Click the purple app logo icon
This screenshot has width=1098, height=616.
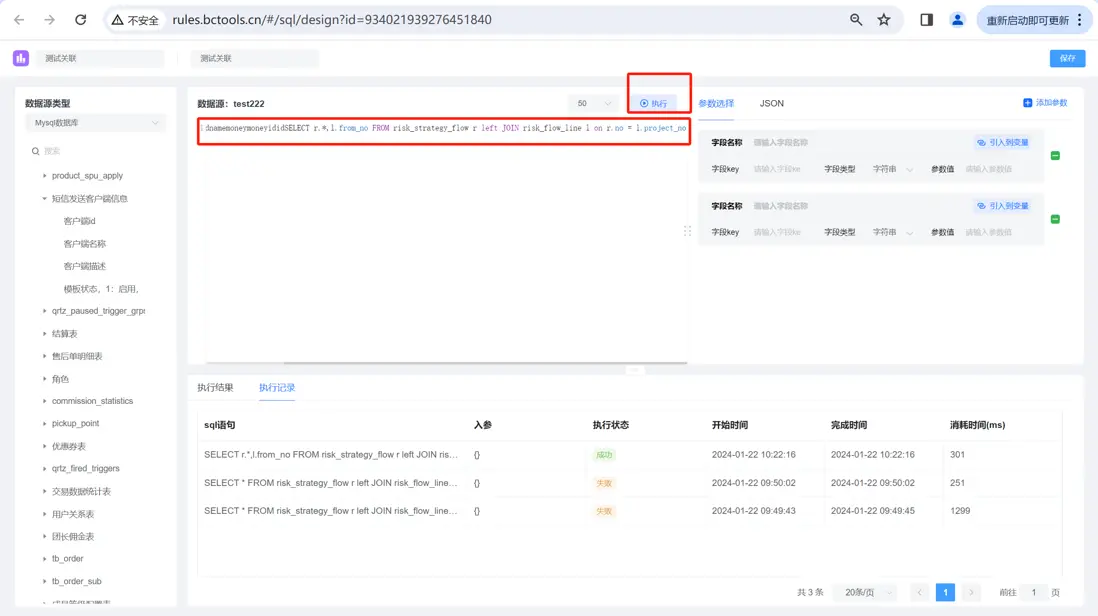[x=21, y=58]
